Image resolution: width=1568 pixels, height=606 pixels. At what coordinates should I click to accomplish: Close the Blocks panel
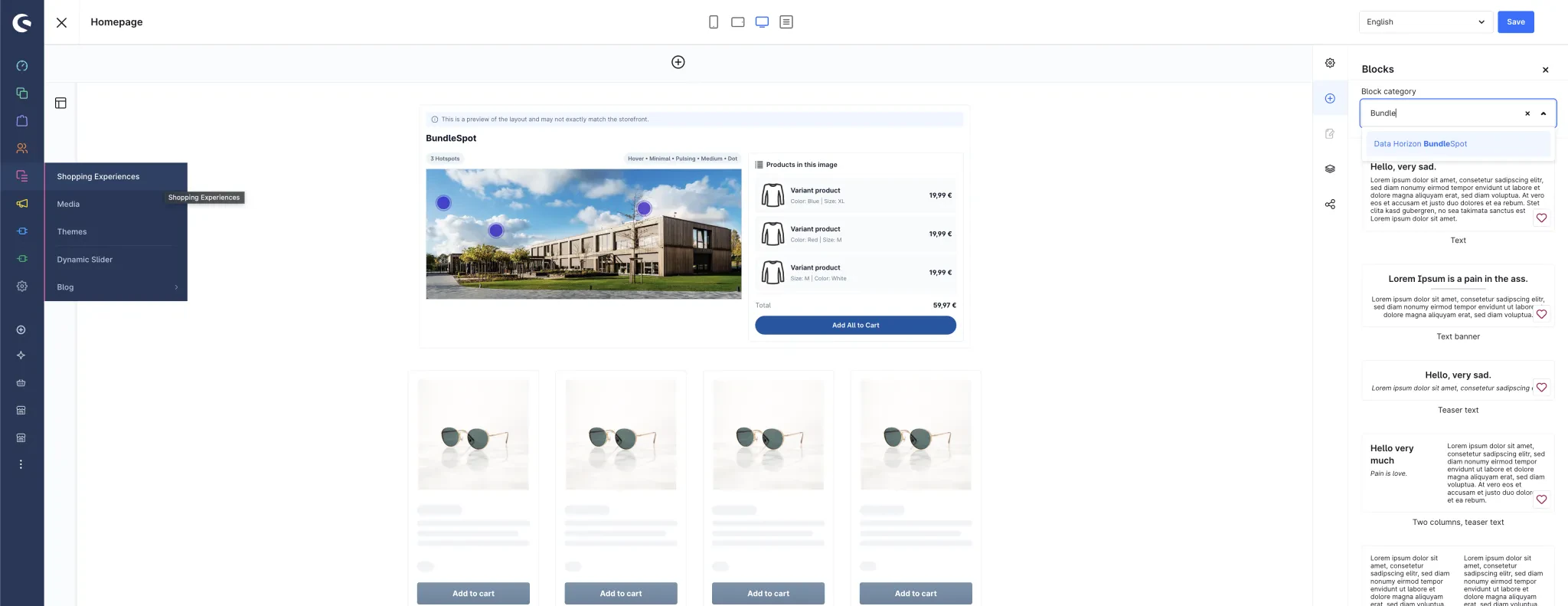click(x=1545, y=70)
